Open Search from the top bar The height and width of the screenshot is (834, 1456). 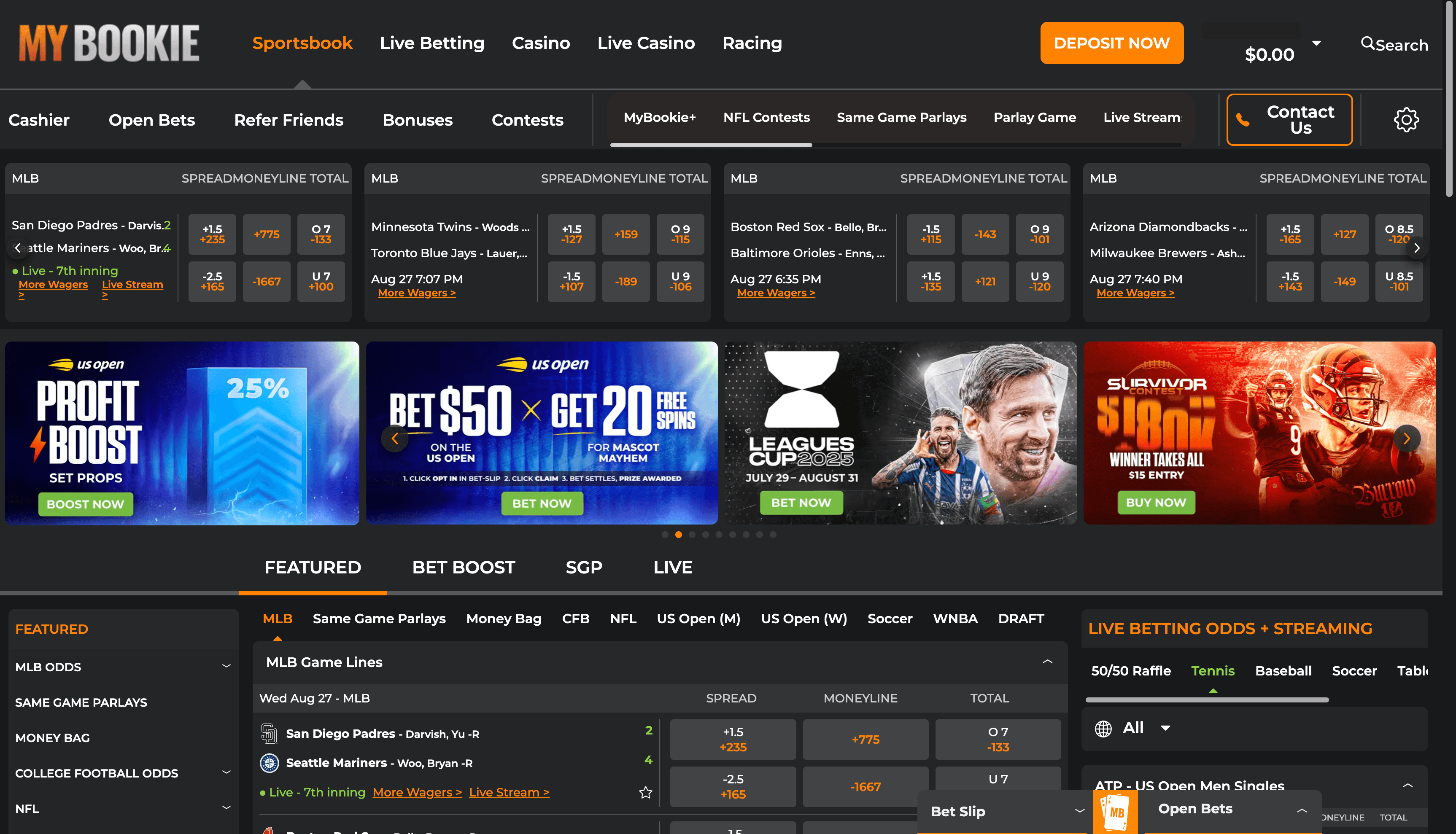(x=1395, y=45)
